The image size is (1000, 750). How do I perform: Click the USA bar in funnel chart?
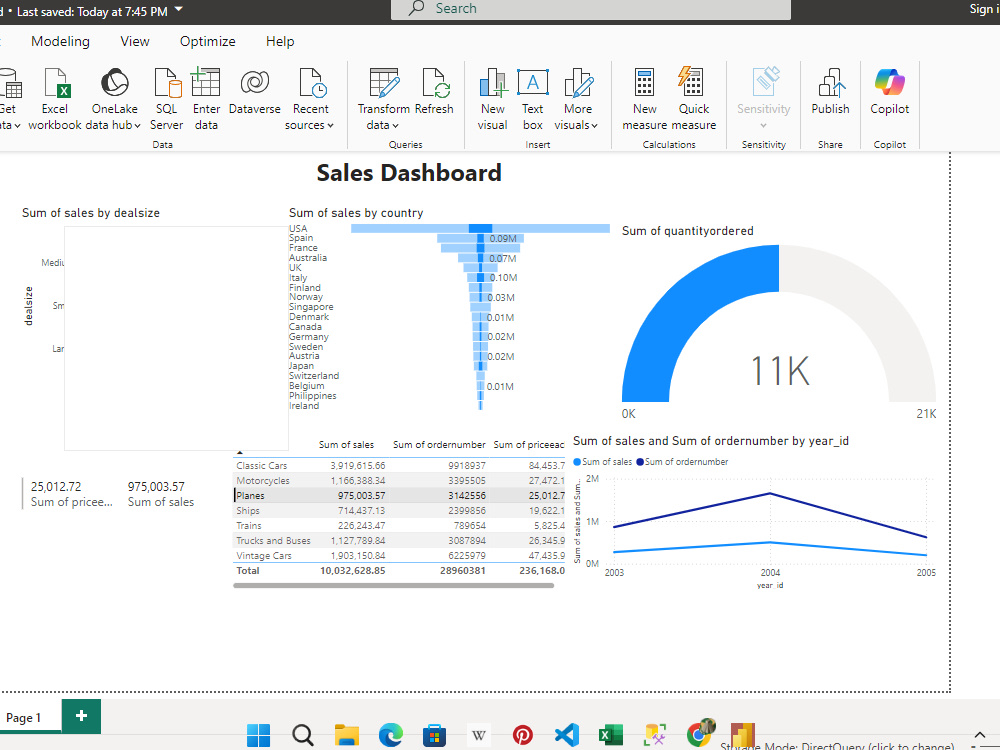point(480,228)
